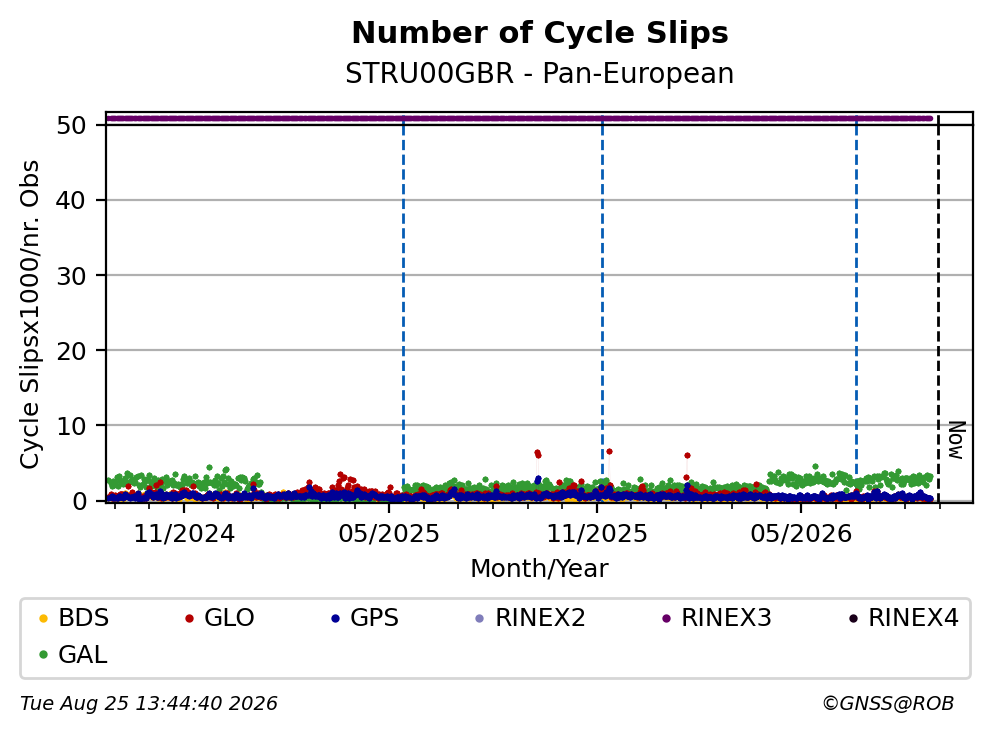This screenshot has height=734, width=993.
Task: Click the 05/2025 x-axis tick label
Action: point(389,534)
